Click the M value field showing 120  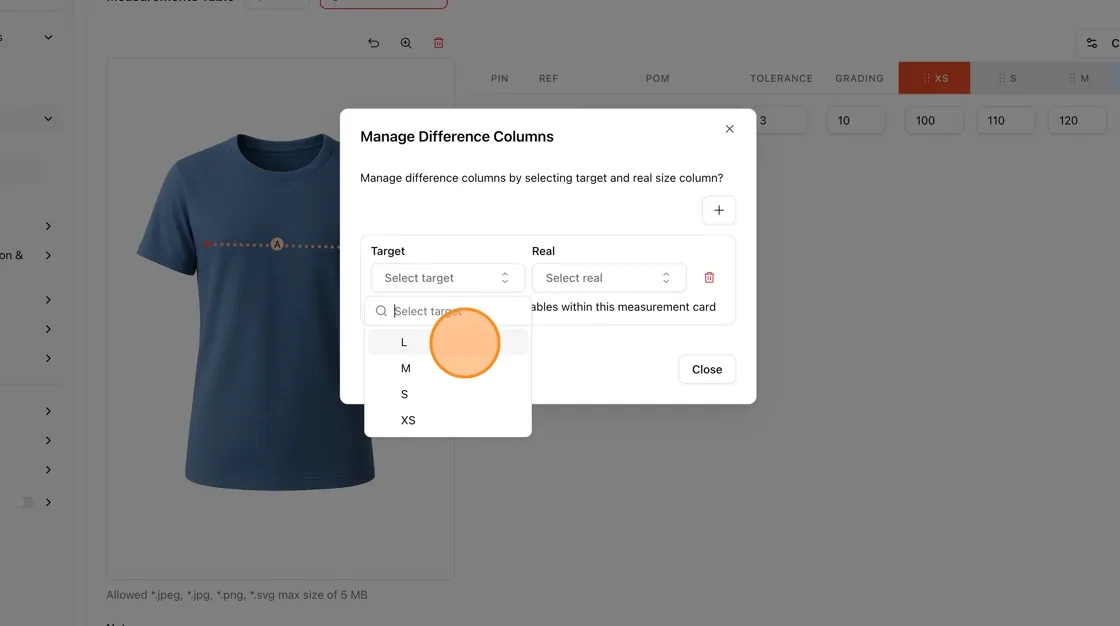1077,121
